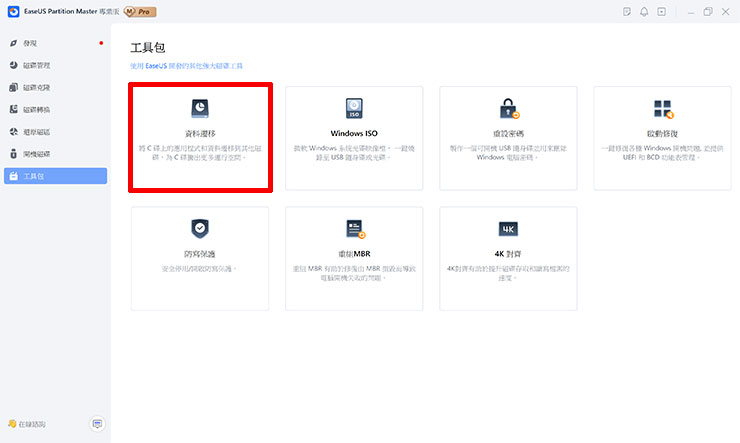Image resolution: width=740 pixels, height=443 pixels.
Task: Open the 4K alignment tool card
Action: click(508, 259)
